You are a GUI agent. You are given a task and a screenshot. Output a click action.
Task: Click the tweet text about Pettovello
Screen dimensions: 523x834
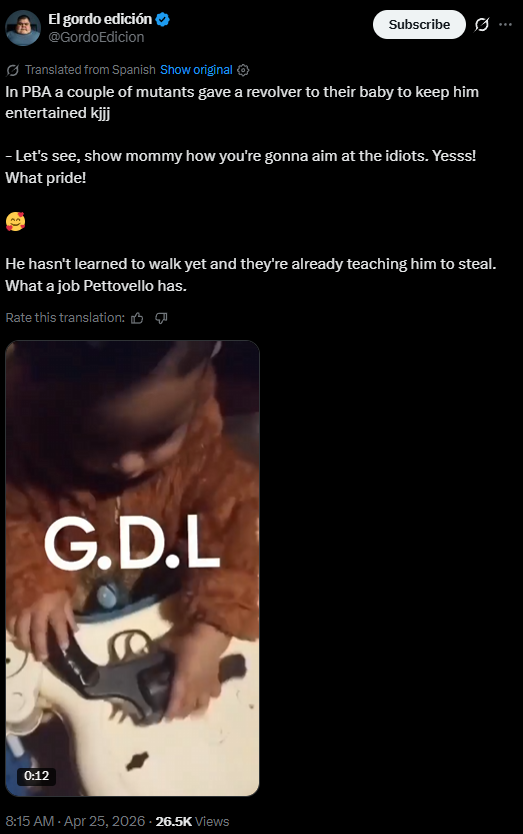(251, 275)
